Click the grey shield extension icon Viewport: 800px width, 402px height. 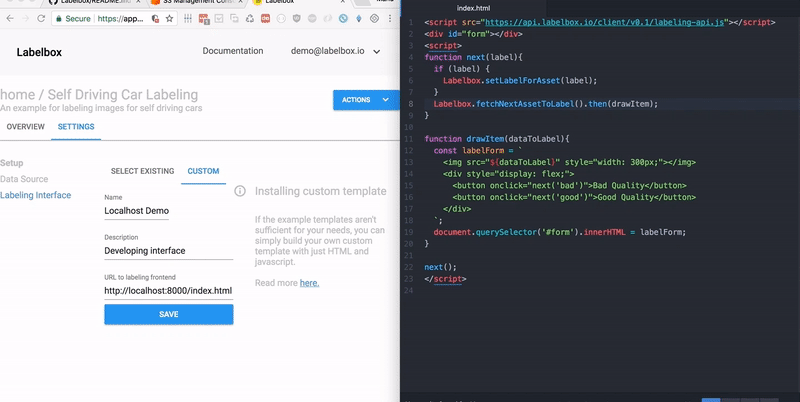296,19
